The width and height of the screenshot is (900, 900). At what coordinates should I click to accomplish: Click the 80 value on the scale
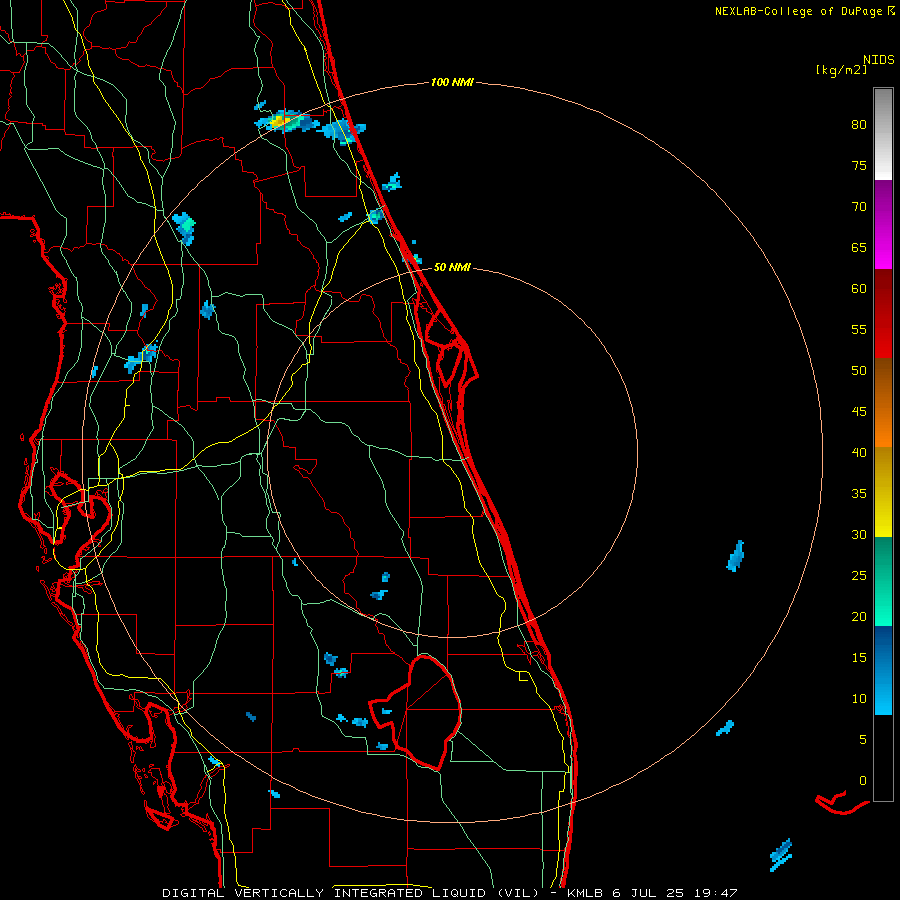tap(859, 125)
